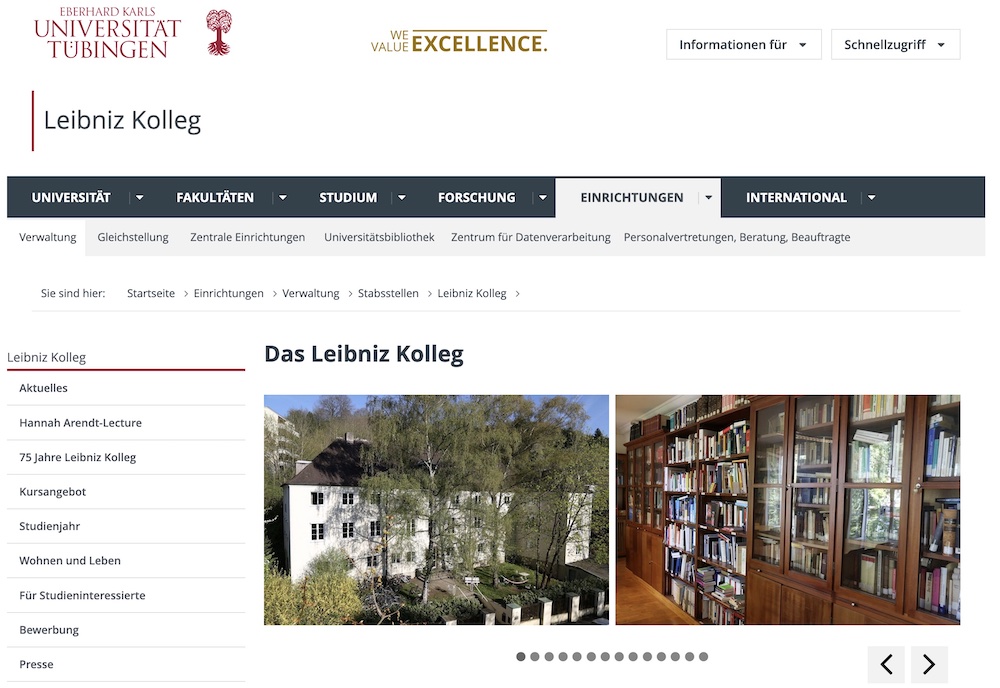This screenshot has width=1000, height=688.
Task: Open the Informationen für dropdown
Action: click(x=744, y=45)
